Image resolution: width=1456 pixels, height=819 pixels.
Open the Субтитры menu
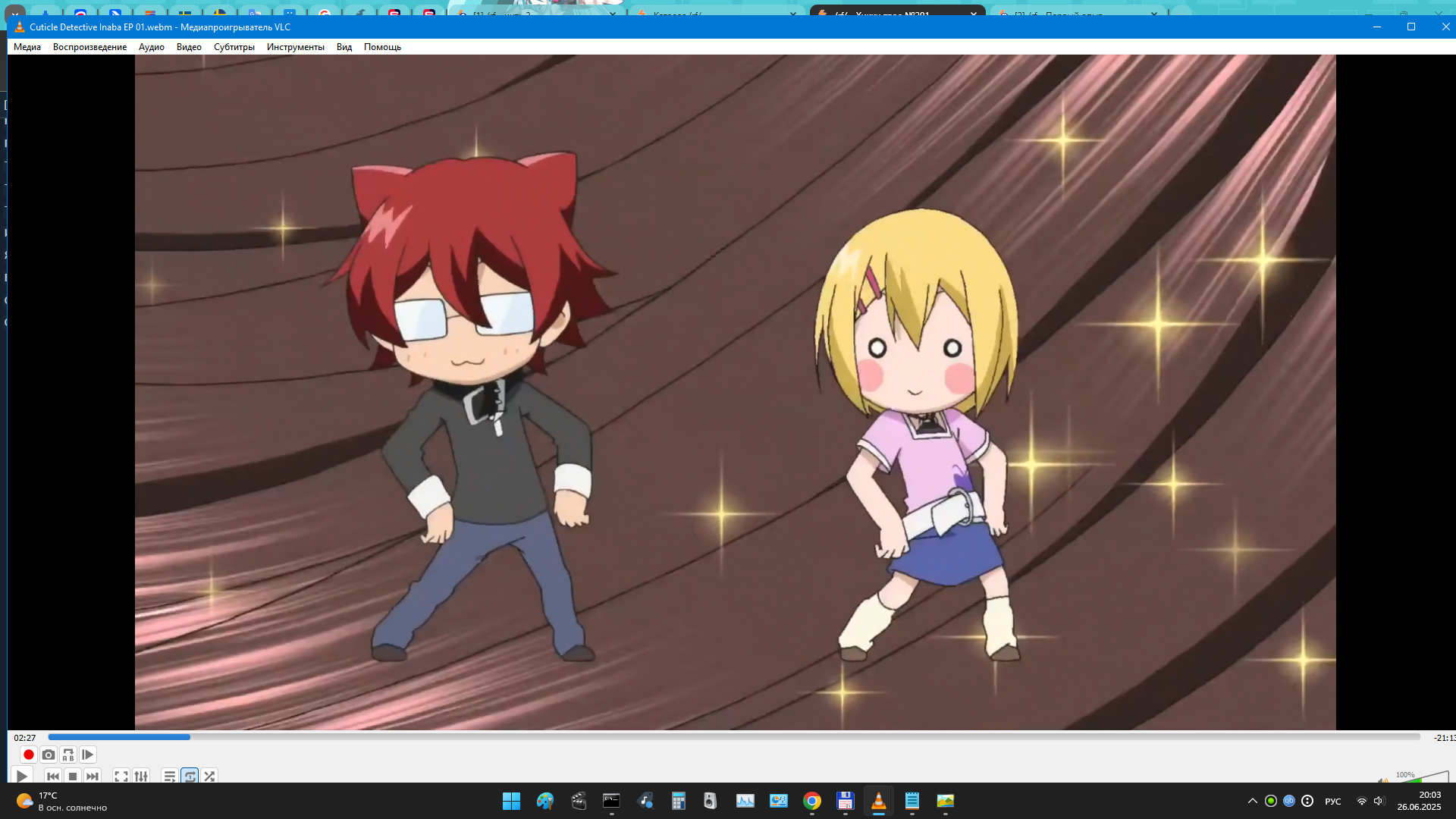(234, 47)
